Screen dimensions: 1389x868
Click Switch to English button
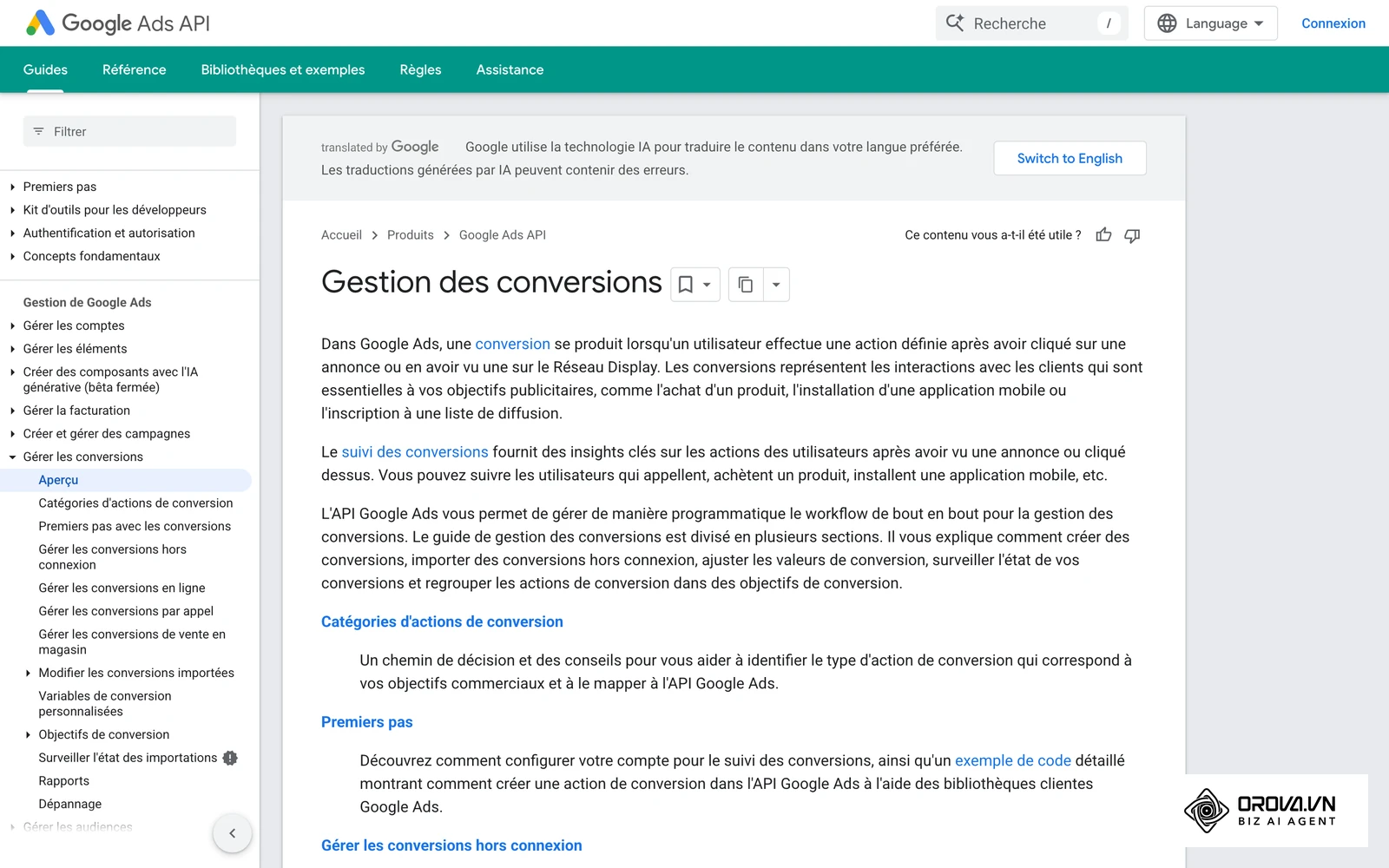pyautogui.click(x=1070, y=158)
